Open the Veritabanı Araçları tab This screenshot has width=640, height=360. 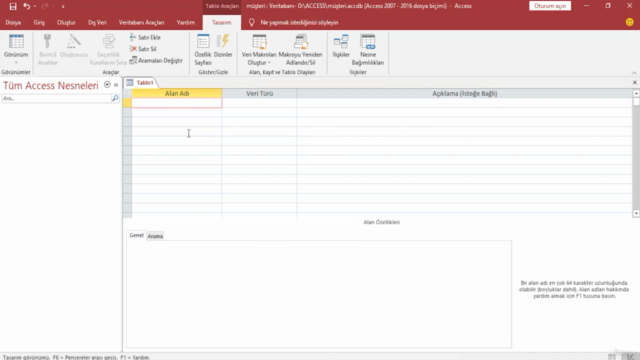[x=141, y=22]
